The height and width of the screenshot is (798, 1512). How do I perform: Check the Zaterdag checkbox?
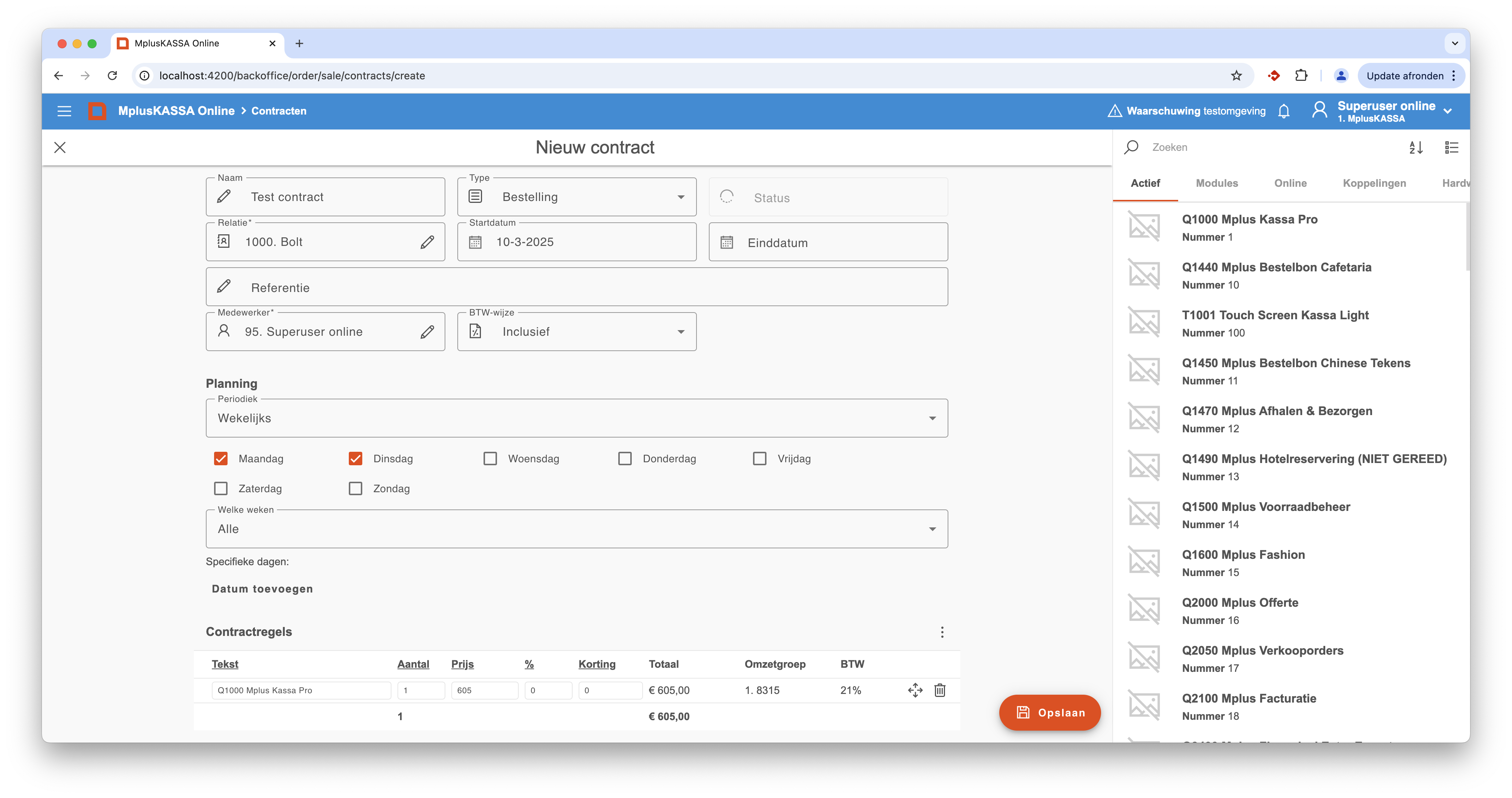coord(221,488)
